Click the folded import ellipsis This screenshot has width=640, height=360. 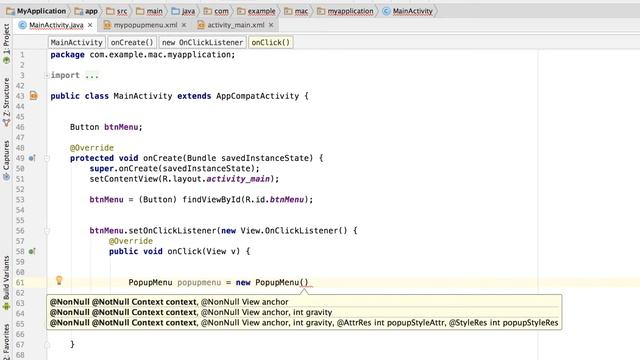tap(92, 76)
